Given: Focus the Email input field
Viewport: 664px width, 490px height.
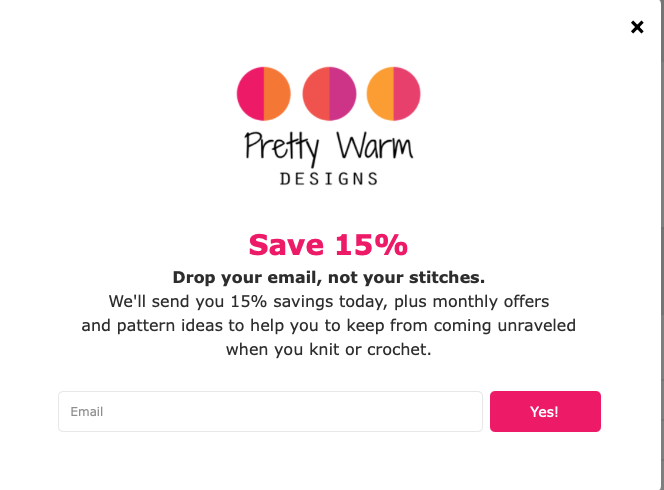Looking at the screenshot, I should 270,412.
